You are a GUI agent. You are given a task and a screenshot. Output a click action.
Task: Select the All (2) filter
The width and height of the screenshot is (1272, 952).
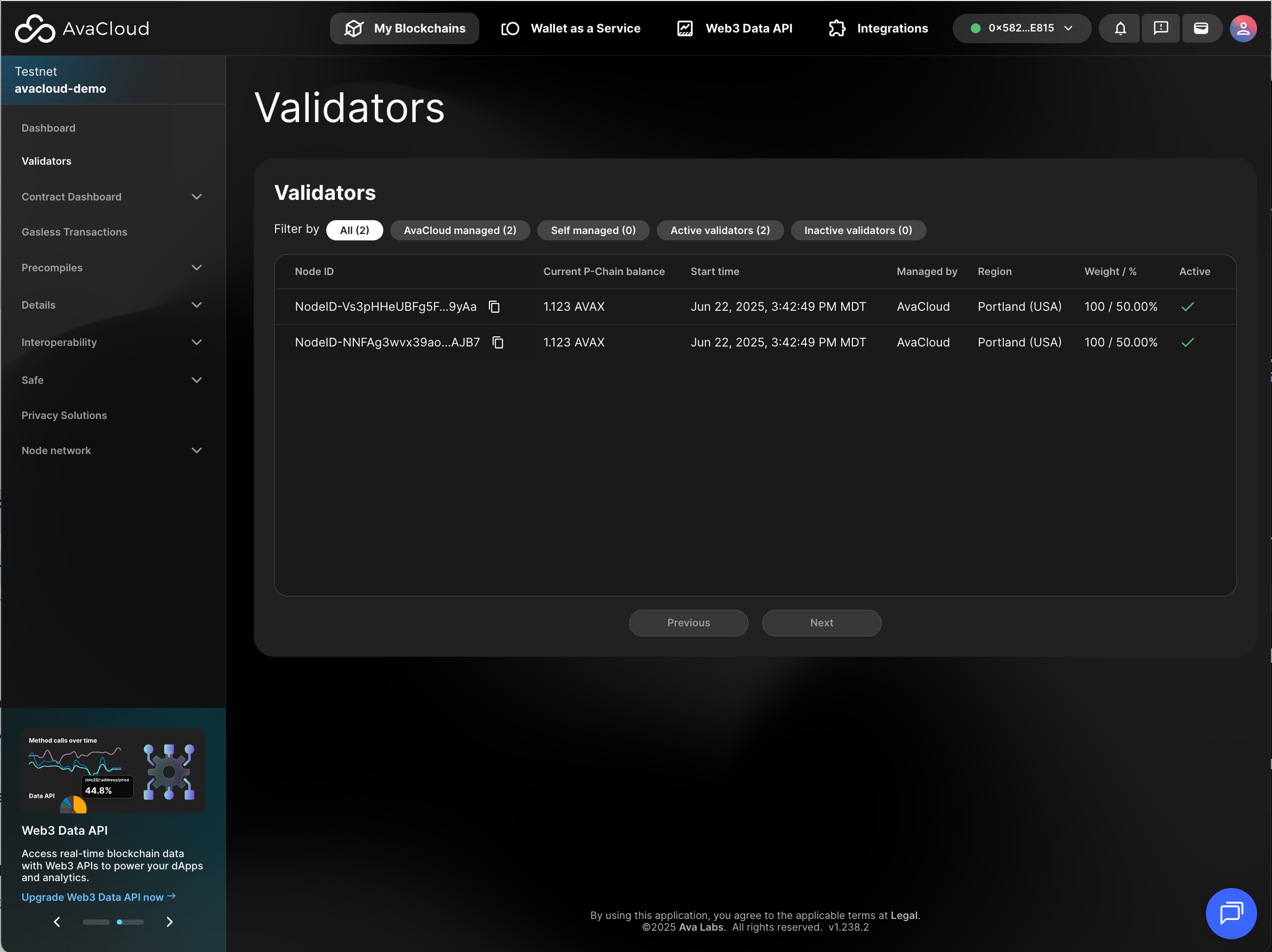(354, 230)
